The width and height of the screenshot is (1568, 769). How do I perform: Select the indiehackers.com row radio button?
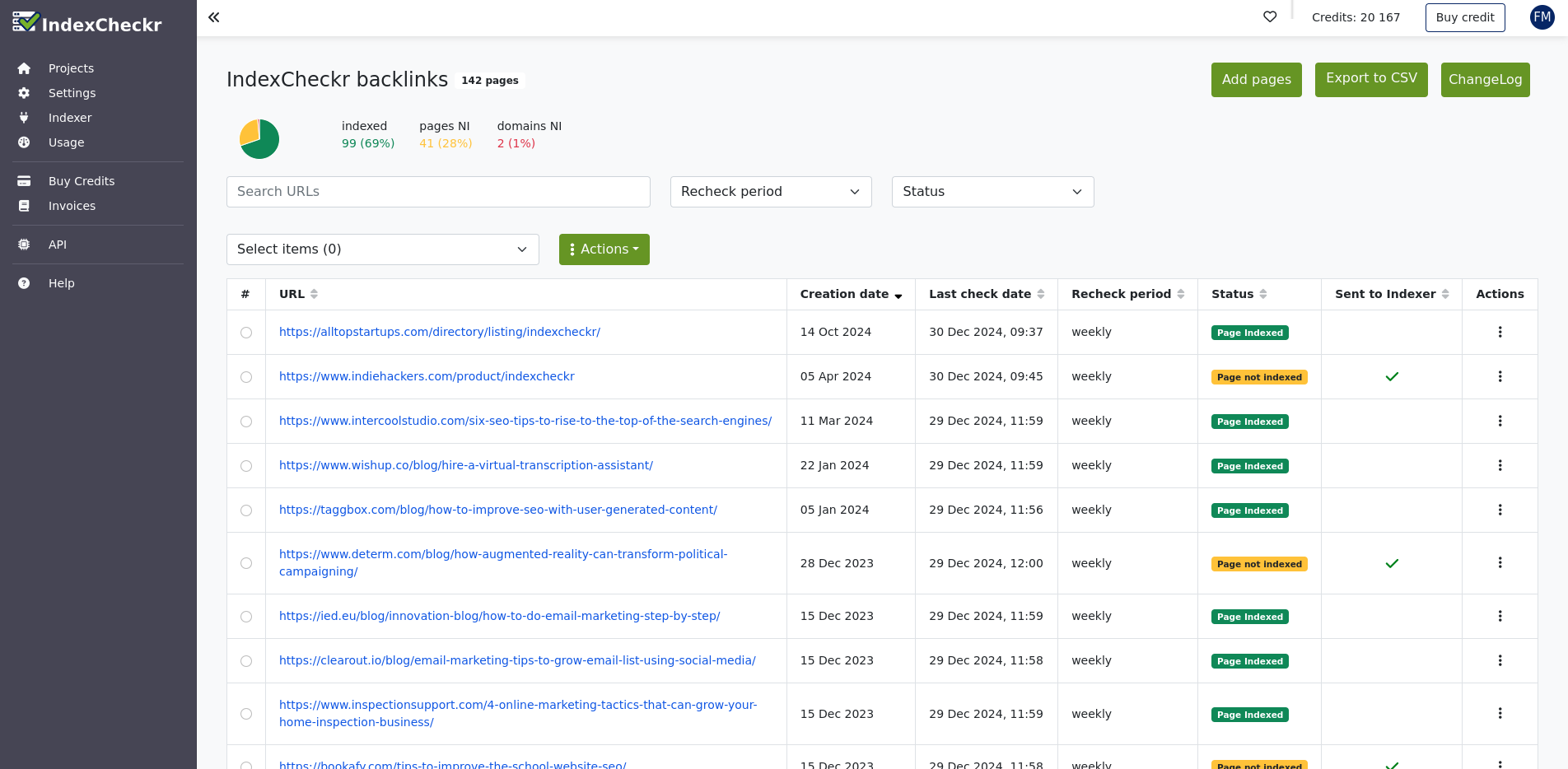coord(246,377)
